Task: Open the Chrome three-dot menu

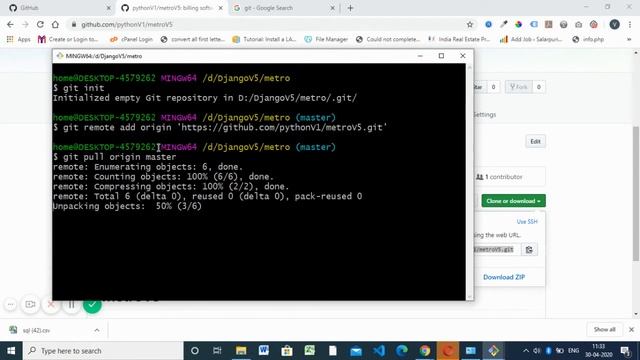Action: [x=630, y=24]
